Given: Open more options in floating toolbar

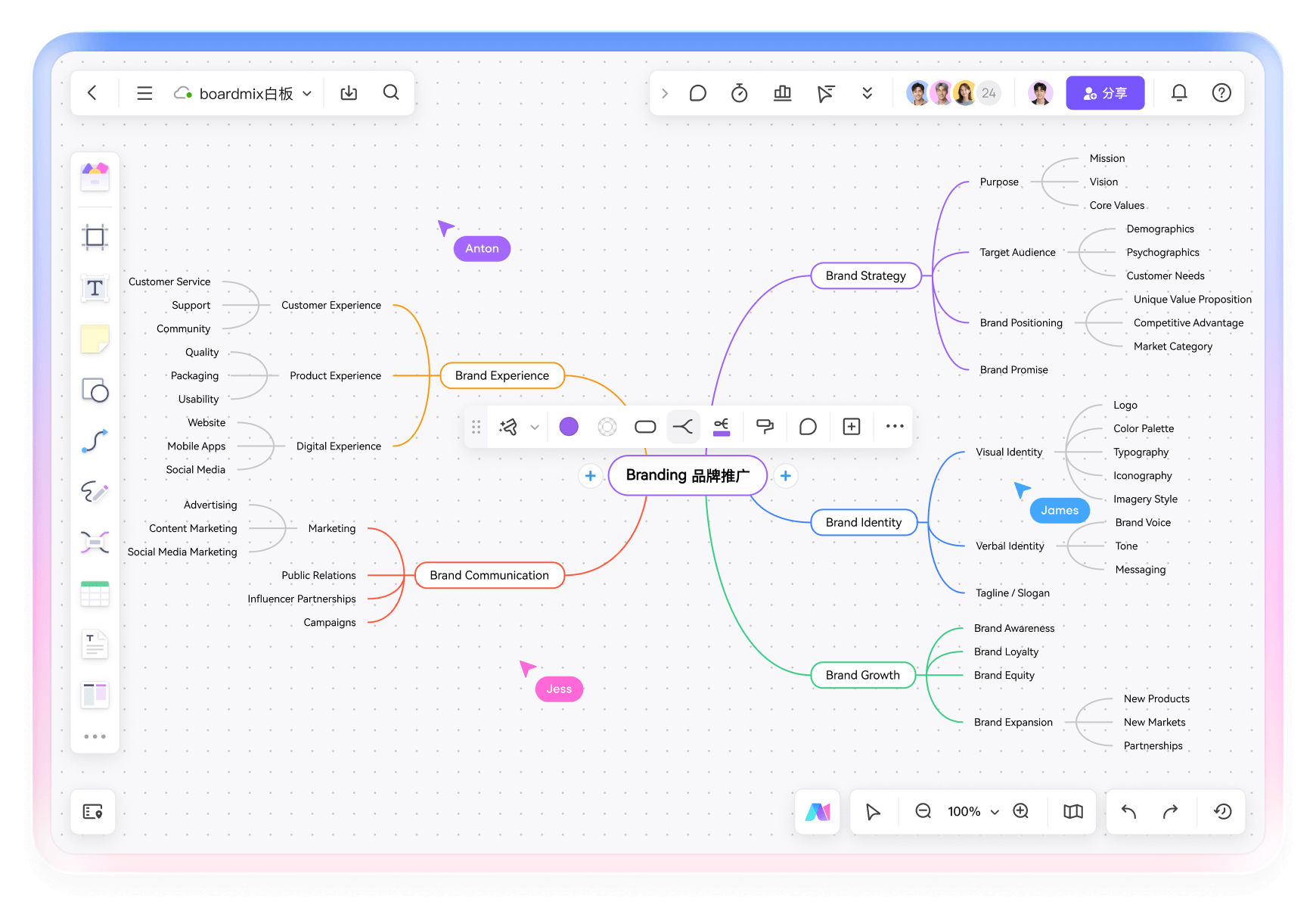Looking at the screenshot, I should pos(895,427).
